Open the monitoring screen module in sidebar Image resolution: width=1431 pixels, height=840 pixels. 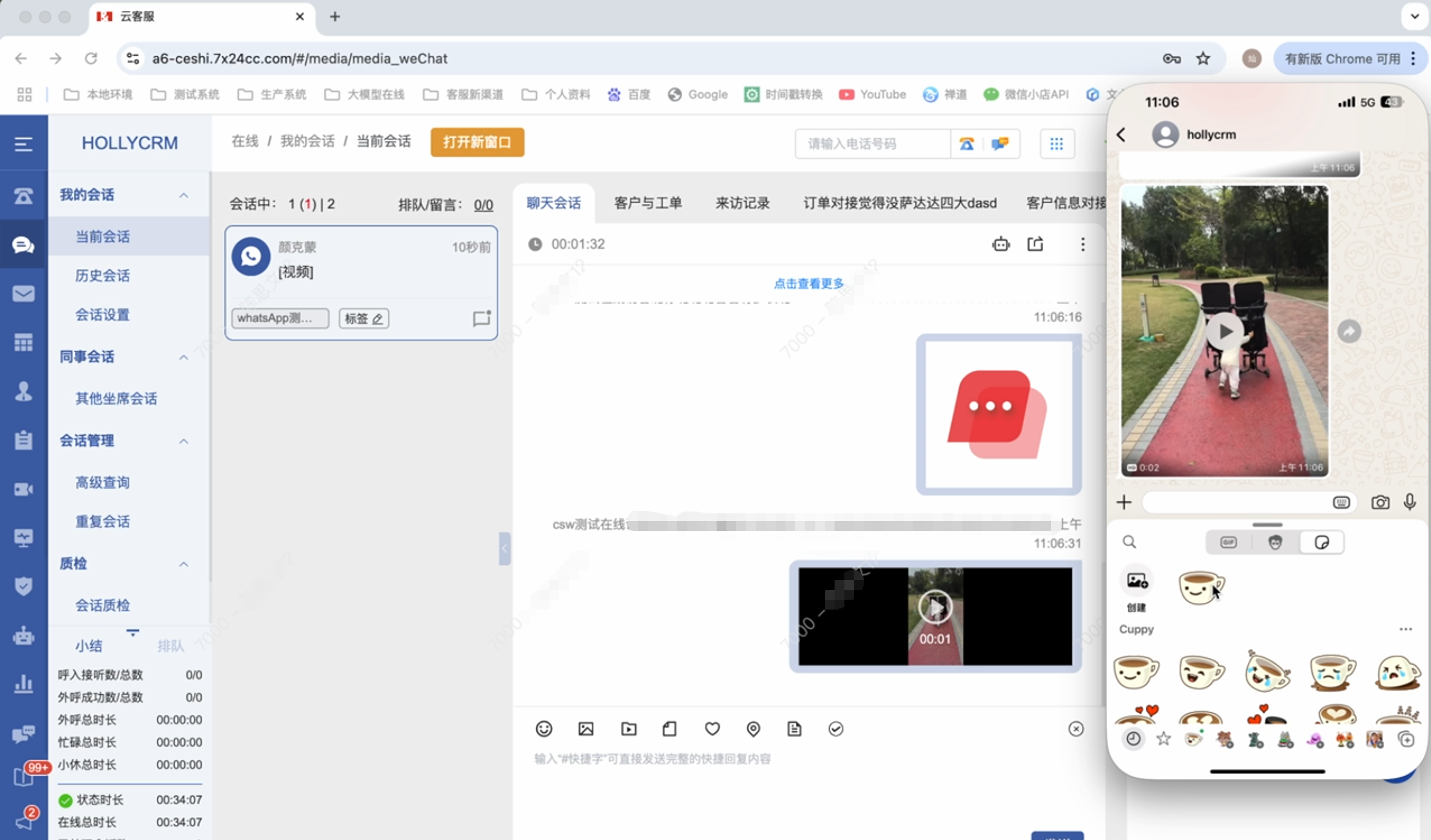(23, 538)
